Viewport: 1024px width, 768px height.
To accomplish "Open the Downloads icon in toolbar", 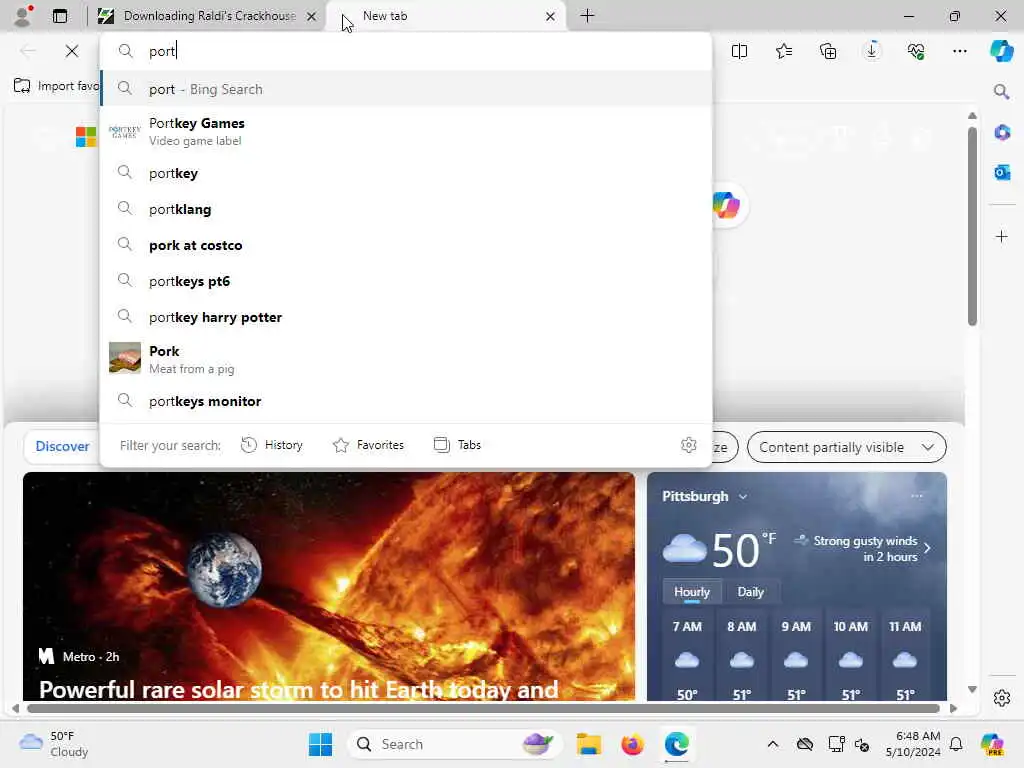I will [x=872, y=51].
